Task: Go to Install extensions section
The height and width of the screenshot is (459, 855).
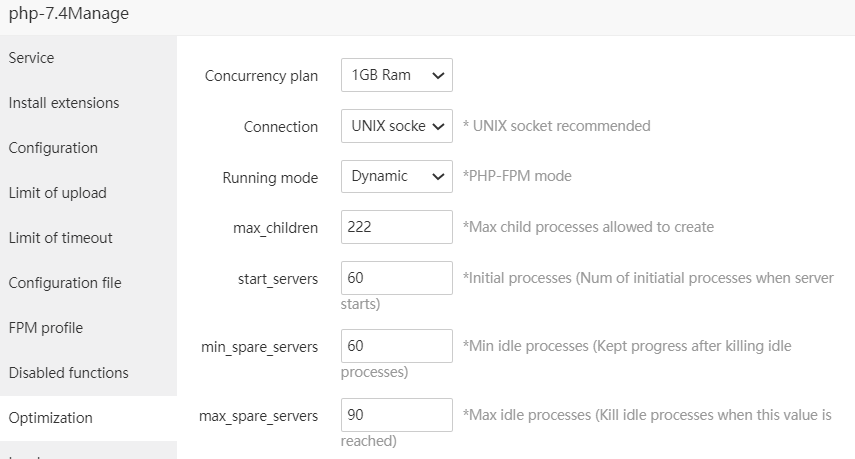Action: tap(64, 103)
